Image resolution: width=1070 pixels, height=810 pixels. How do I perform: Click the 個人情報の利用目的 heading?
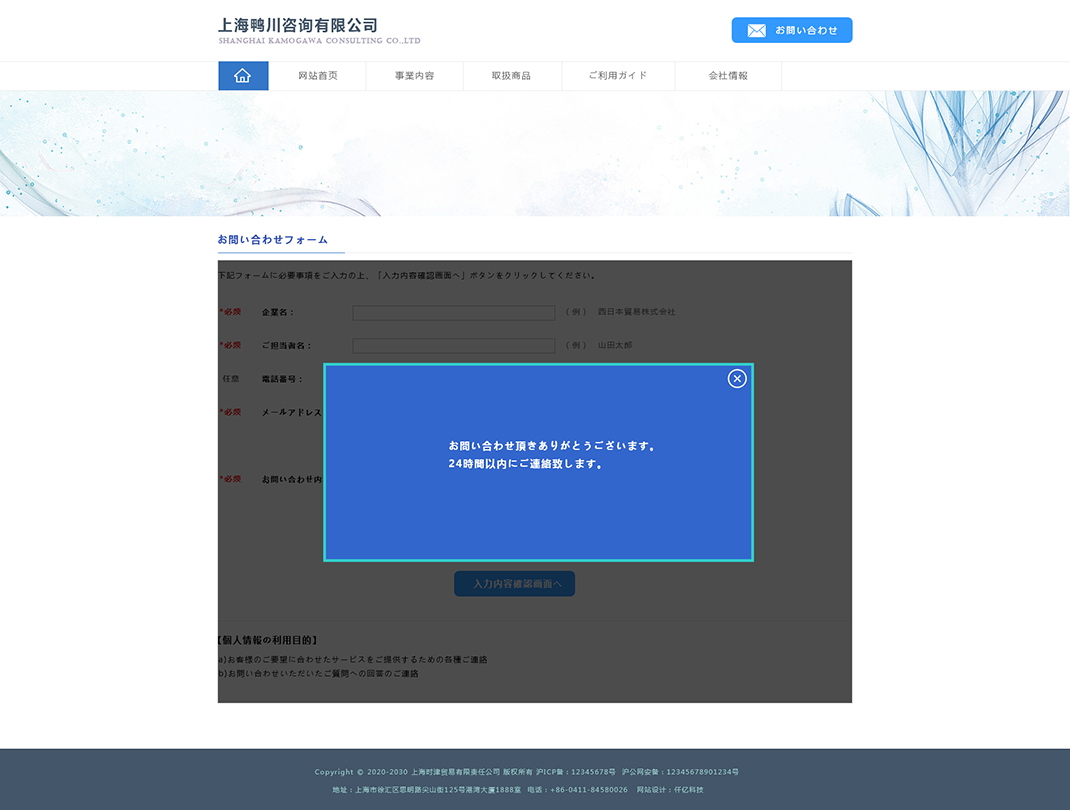268,640
